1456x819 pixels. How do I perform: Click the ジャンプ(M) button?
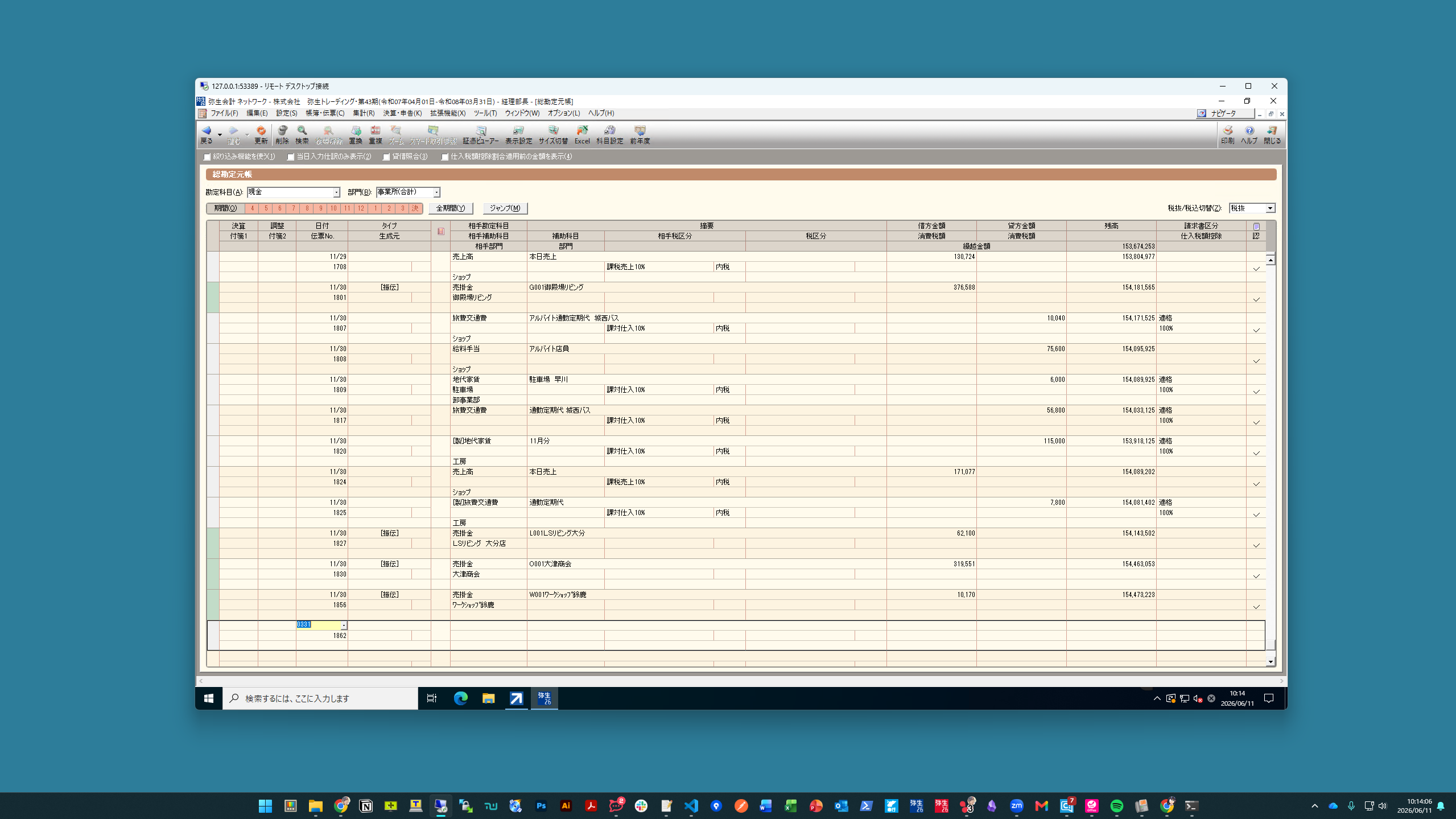pyautogui.click(x=505, y=208)
